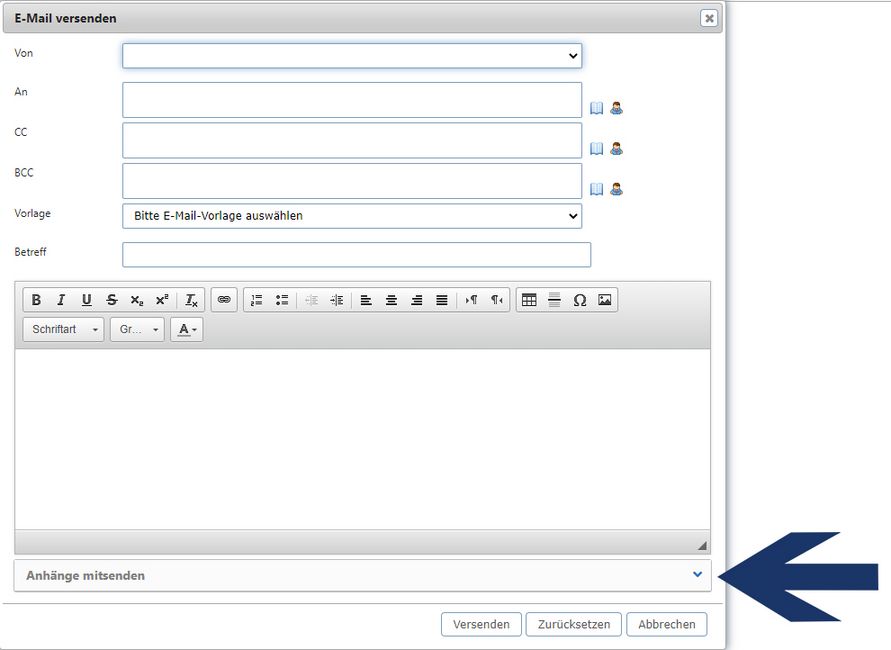The width and height of the screenshot is (891, 650).
Task: Align text right
Action: click(x=417, y=300)
